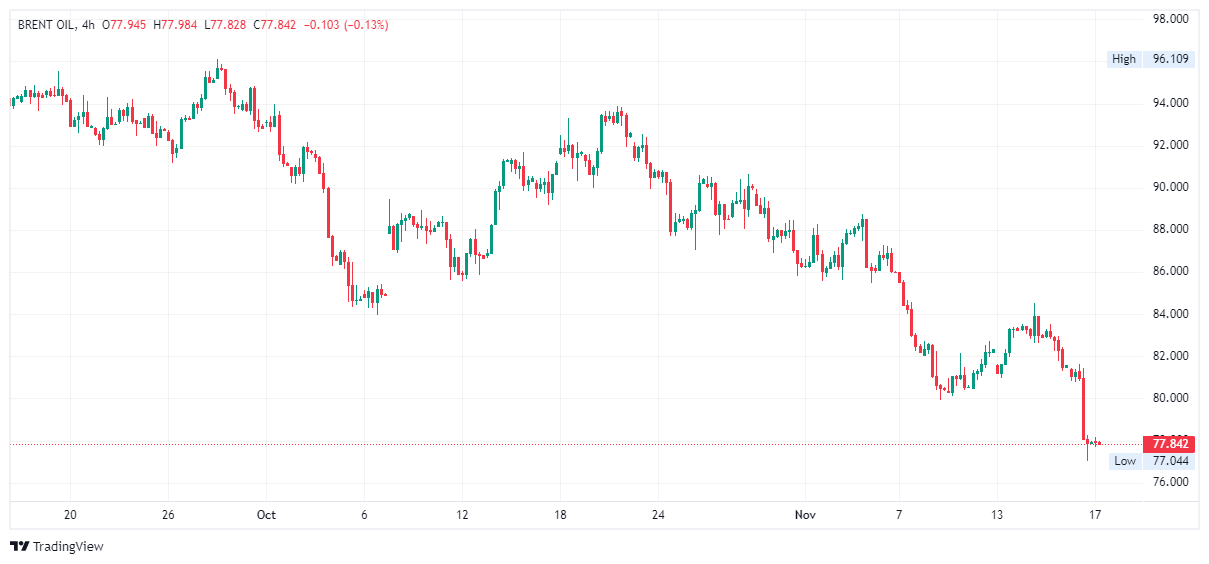Click the High 96.109 price label
Image resolution: width=1209 pixels, height=564 pixels.
click(x=1150, y=59)
